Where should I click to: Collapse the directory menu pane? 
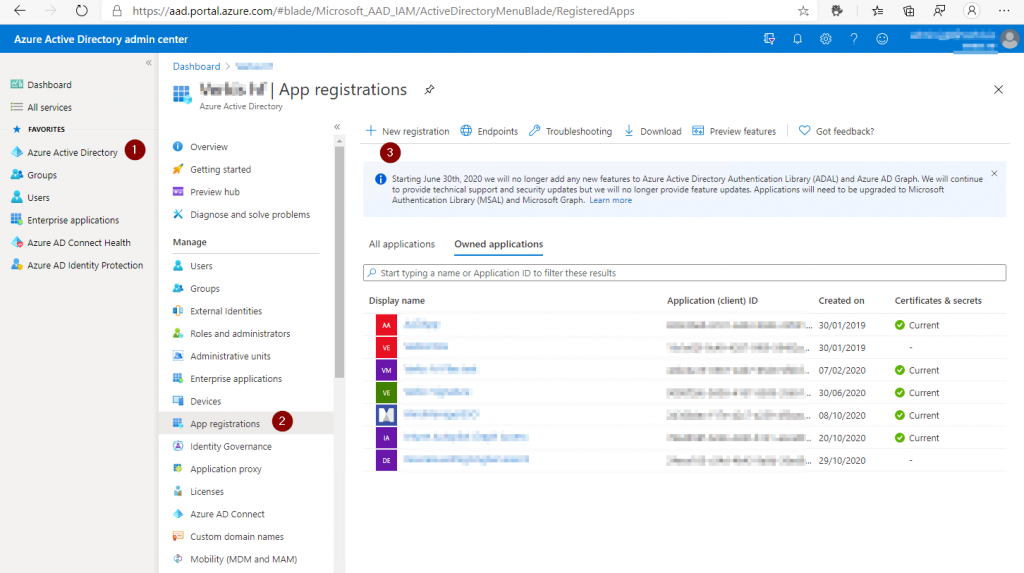point(337,127)
